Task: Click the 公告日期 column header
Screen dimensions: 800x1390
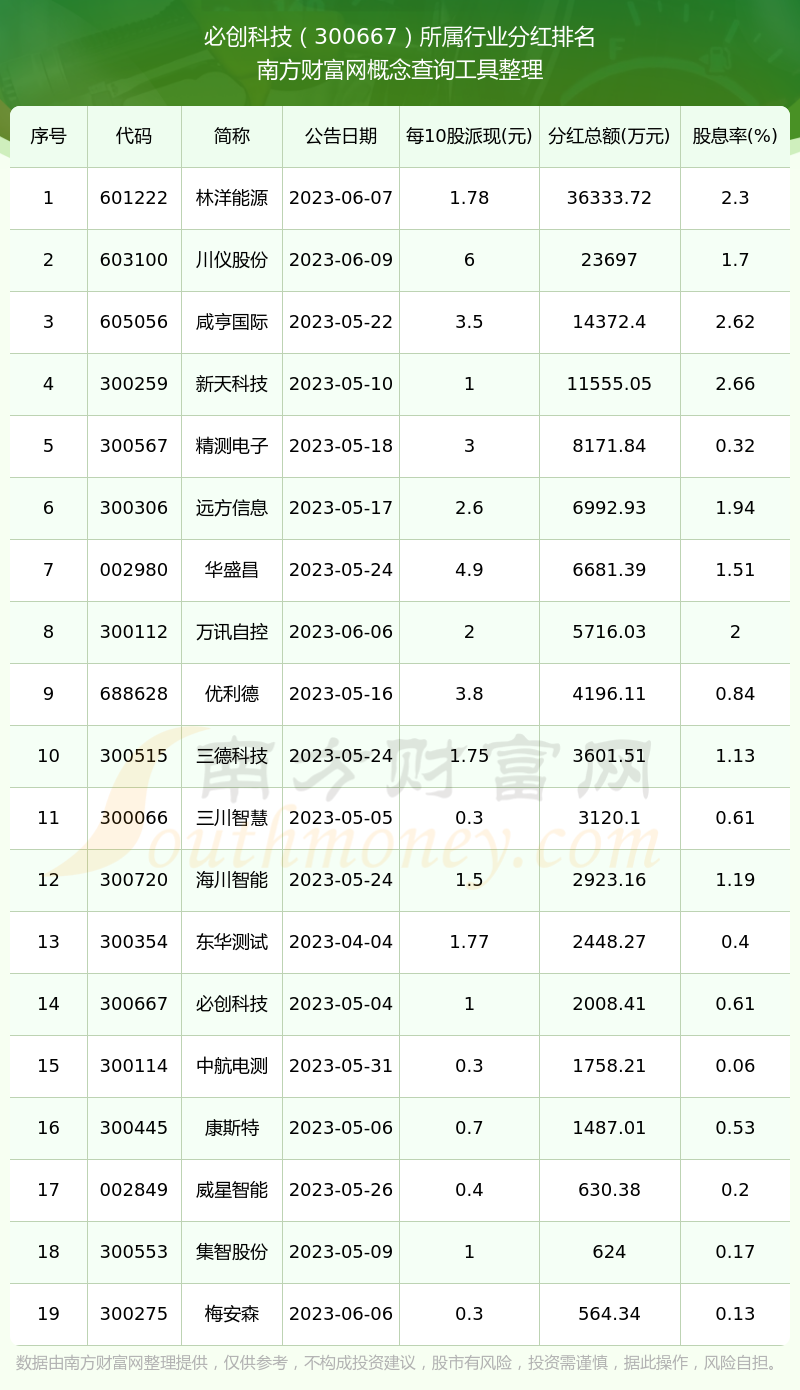Action: 341,136
